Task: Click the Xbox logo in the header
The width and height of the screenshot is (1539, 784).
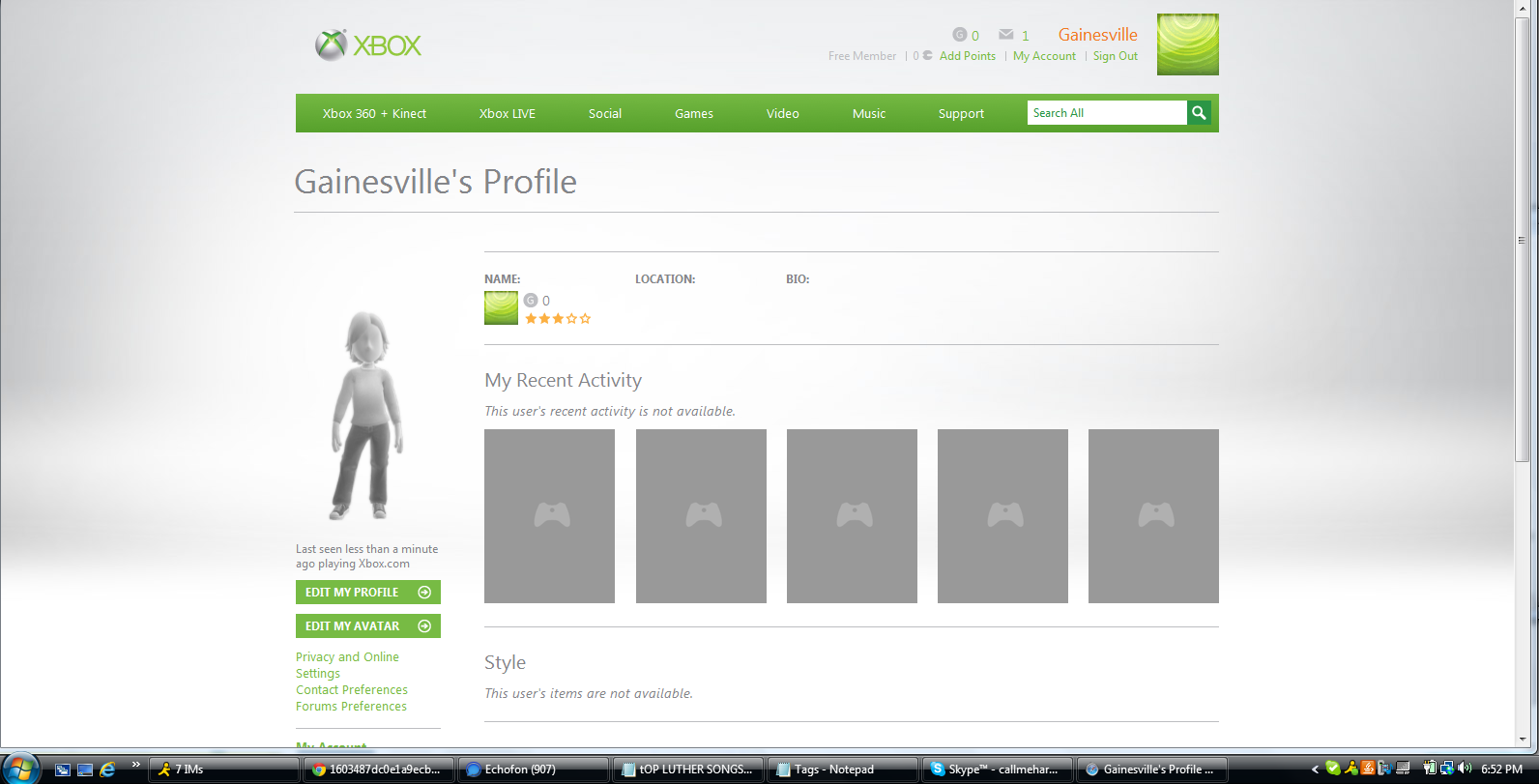Action: tap(368, 45)
